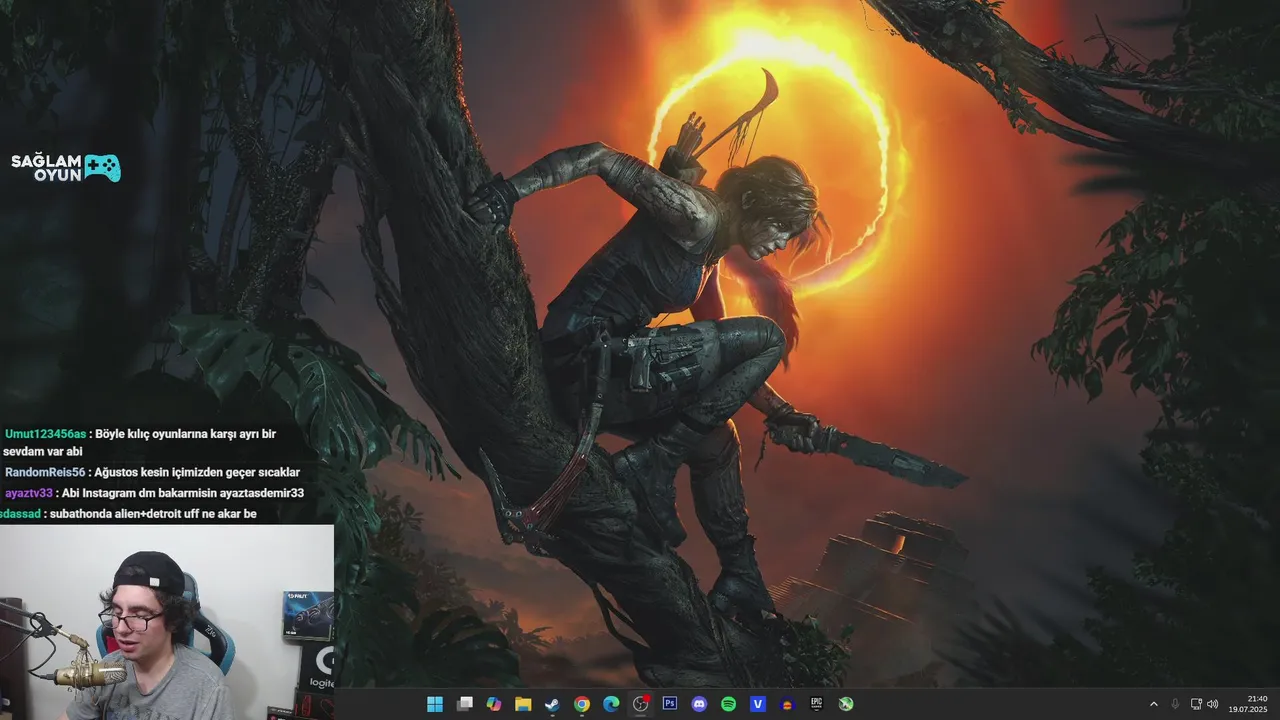Open the clock showing 21:40

1248,704
